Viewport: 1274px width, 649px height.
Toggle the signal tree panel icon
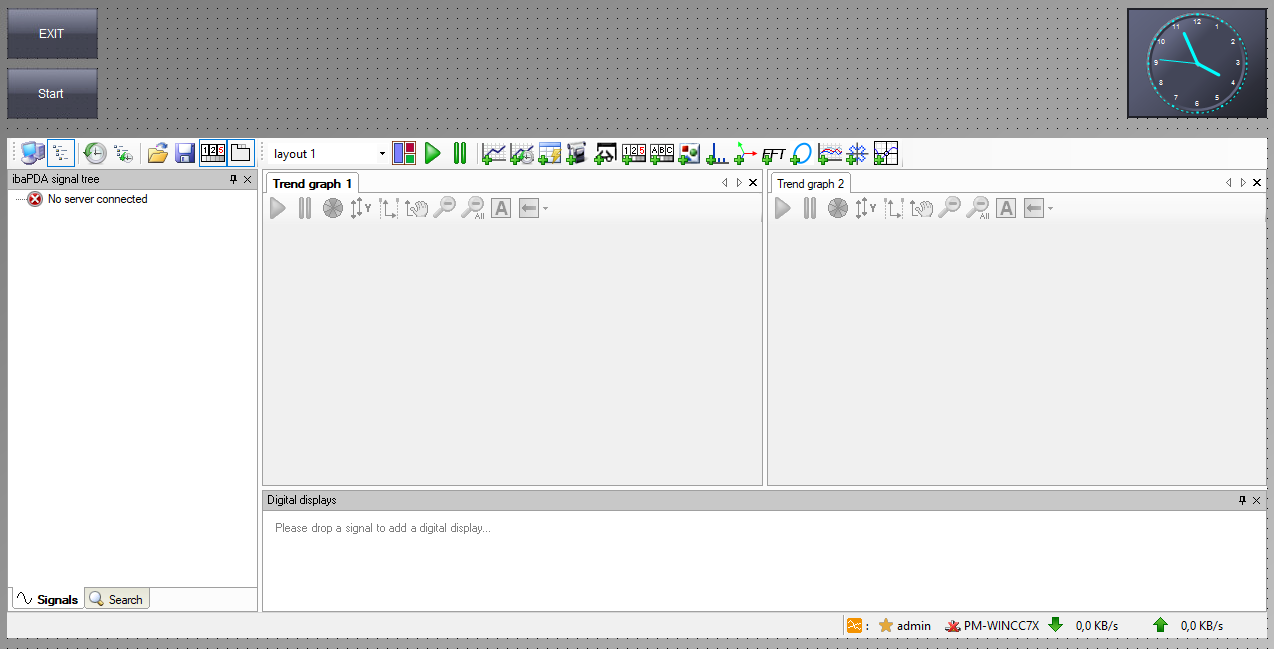click(61, 153)
